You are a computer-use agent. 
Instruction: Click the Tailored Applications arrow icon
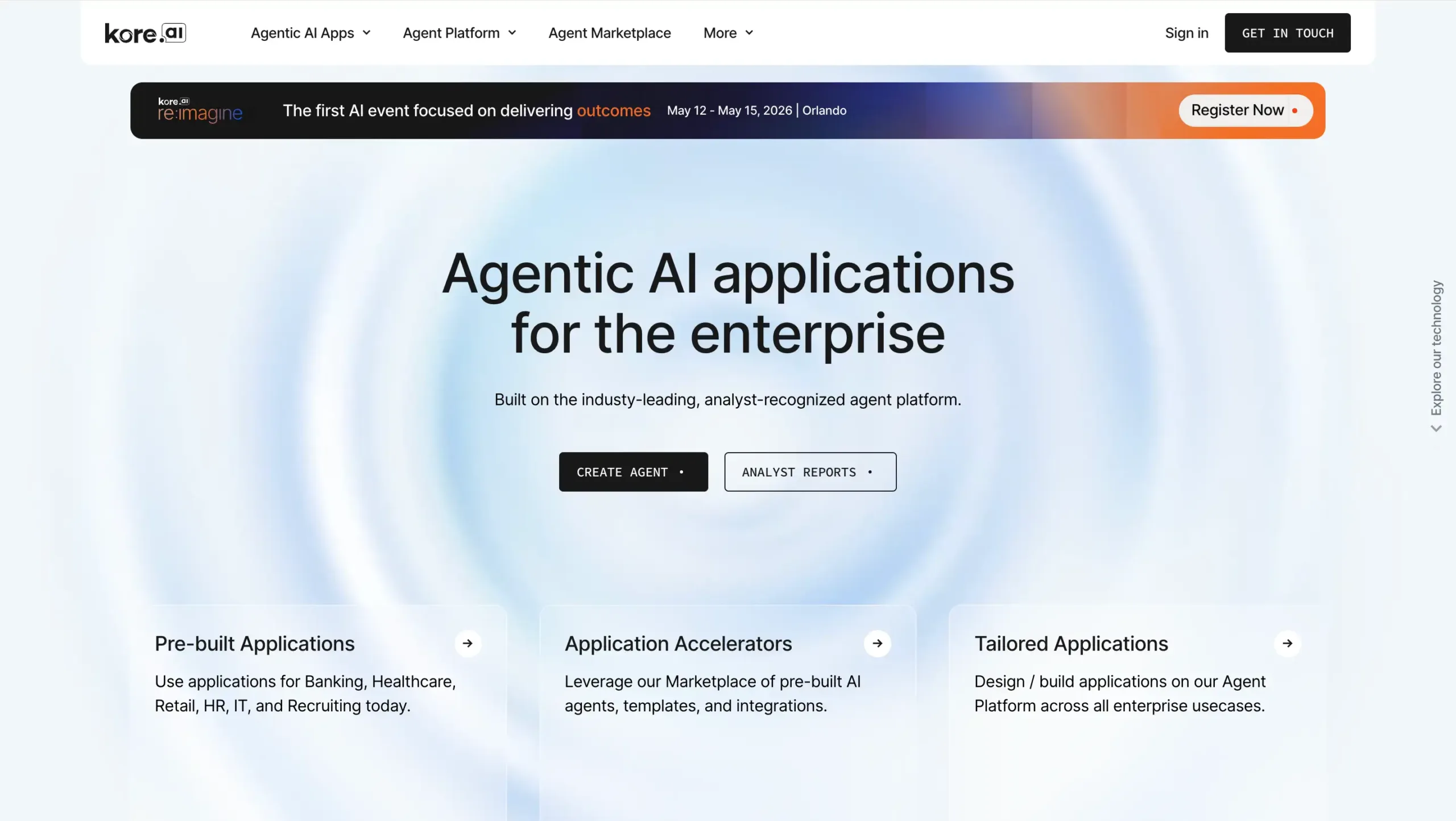pos(1288,644)
